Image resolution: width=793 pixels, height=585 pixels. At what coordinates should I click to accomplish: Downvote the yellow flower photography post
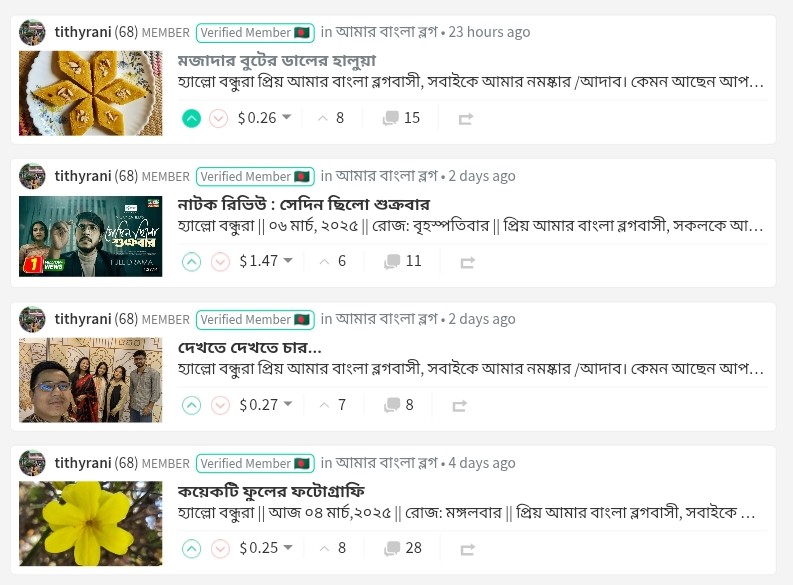tap(220, 549)
